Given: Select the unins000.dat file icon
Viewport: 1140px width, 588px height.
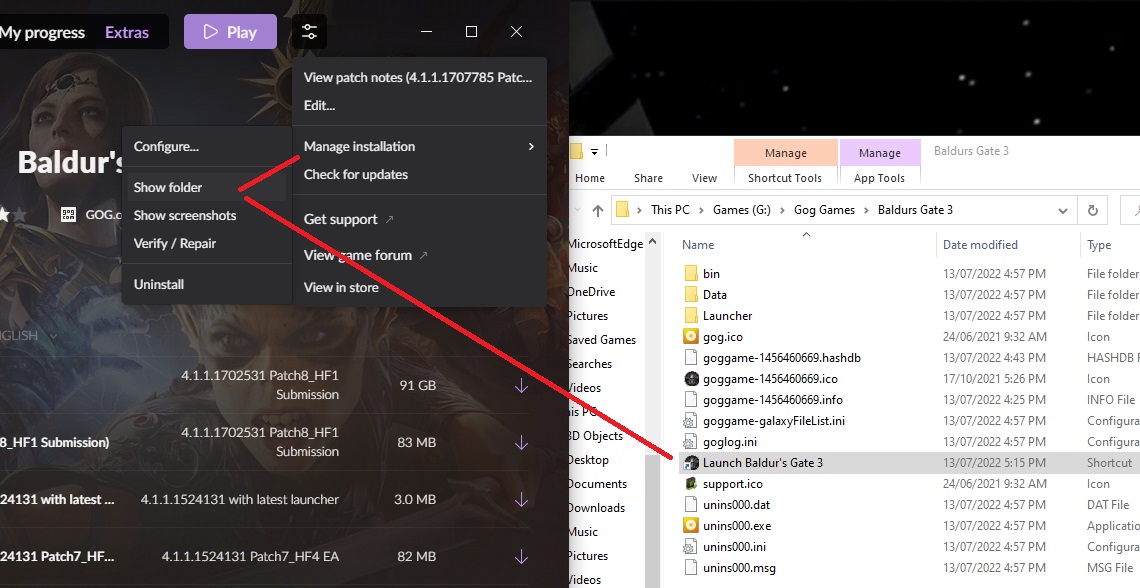Looking at the screenshot, I should 691,504.
